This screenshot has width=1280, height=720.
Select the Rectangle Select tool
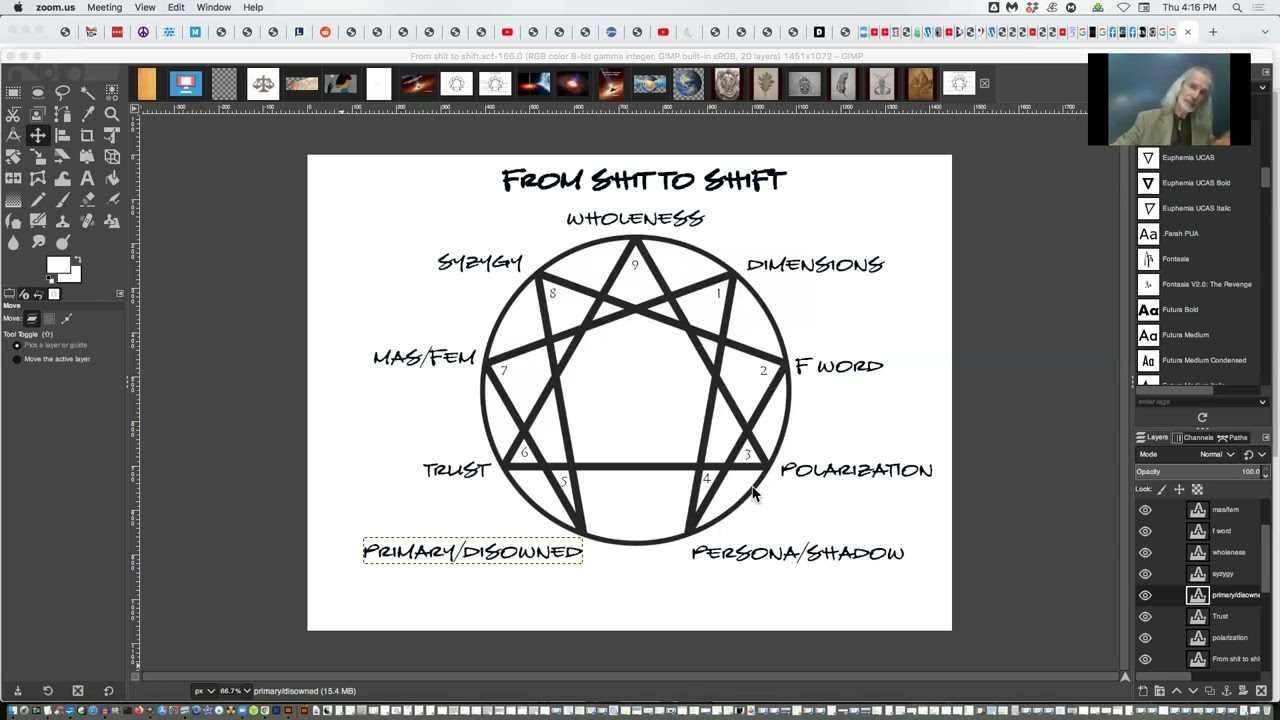click(x=13, y=92)
